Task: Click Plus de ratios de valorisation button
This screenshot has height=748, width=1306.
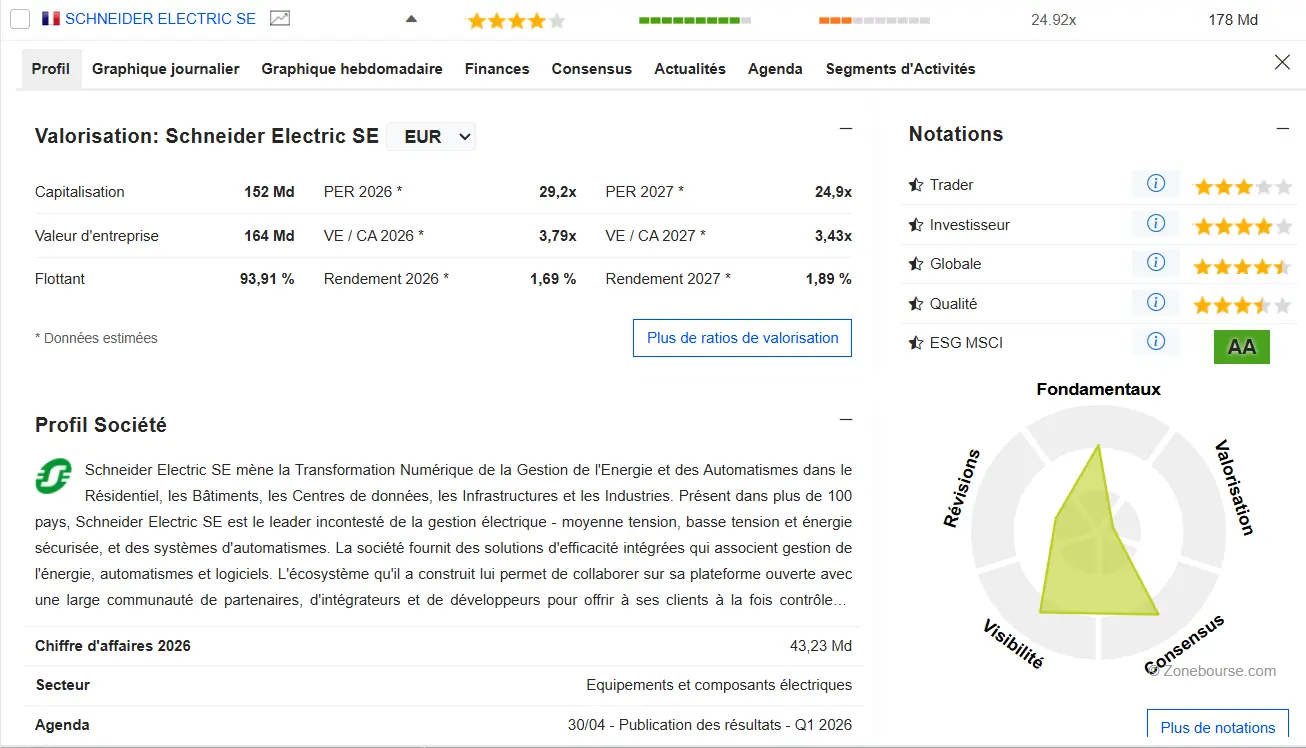Action: [x=742, y=338]
